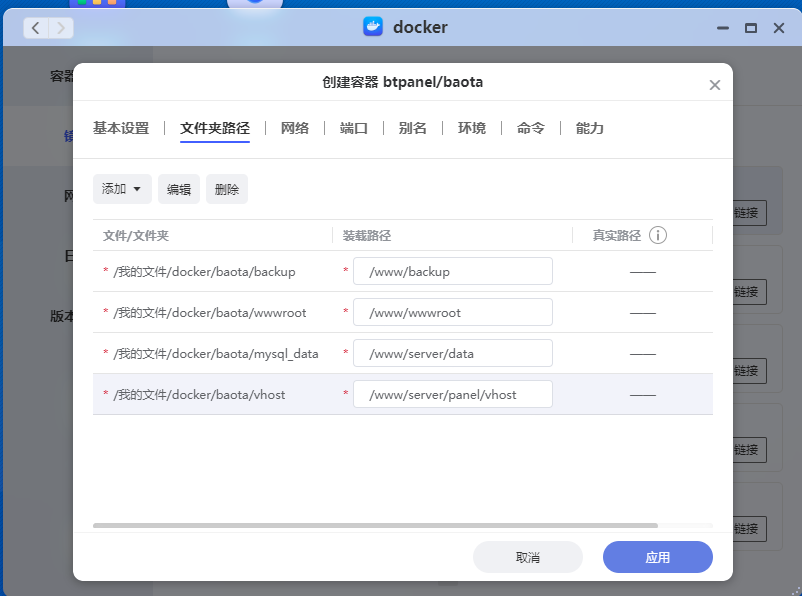Image resolution: width=802 pixels, height=596 pixels.
Task: Select the 文件夹路径 tab
Action: (x=215, y=128)
